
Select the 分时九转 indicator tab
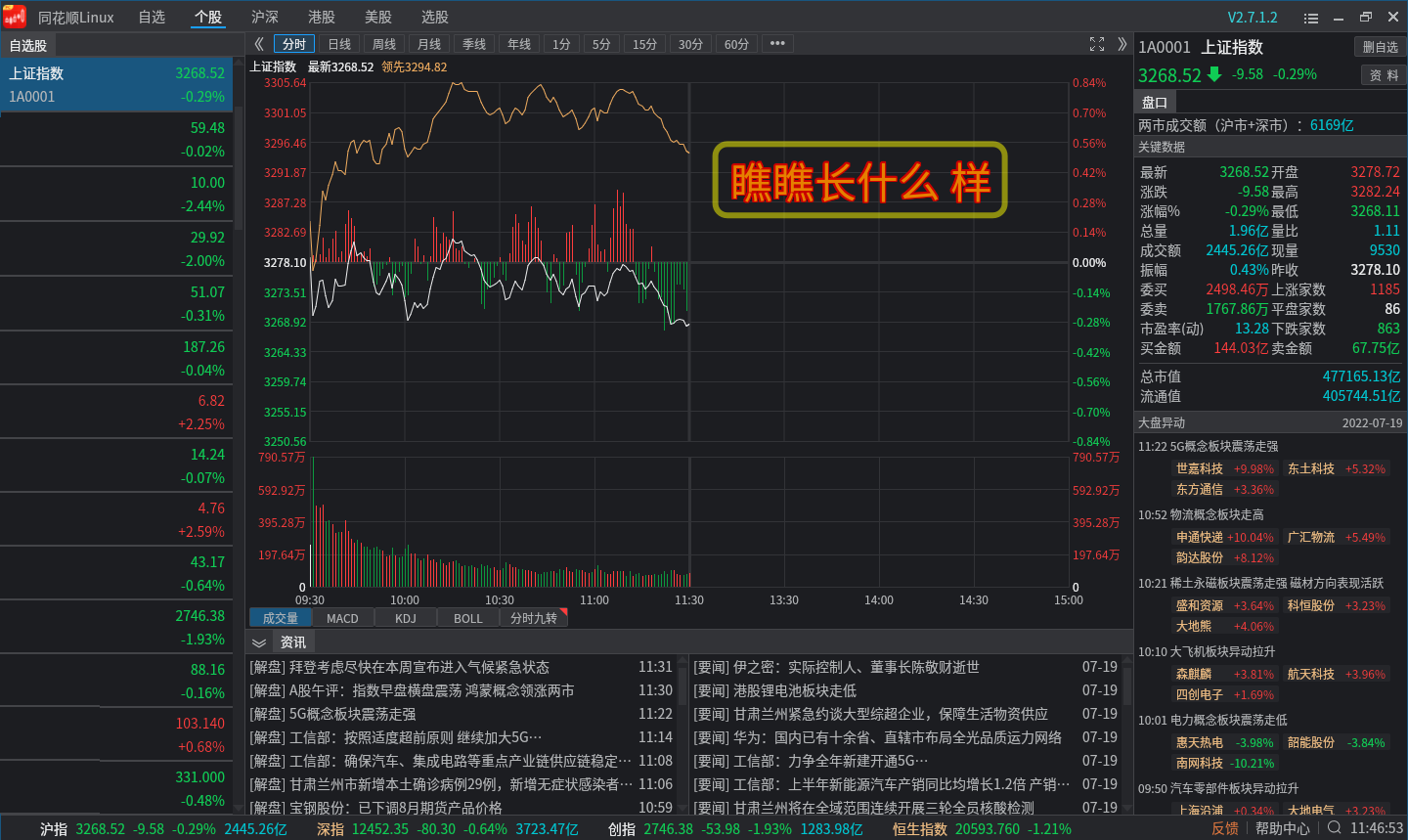click(534, 618)
